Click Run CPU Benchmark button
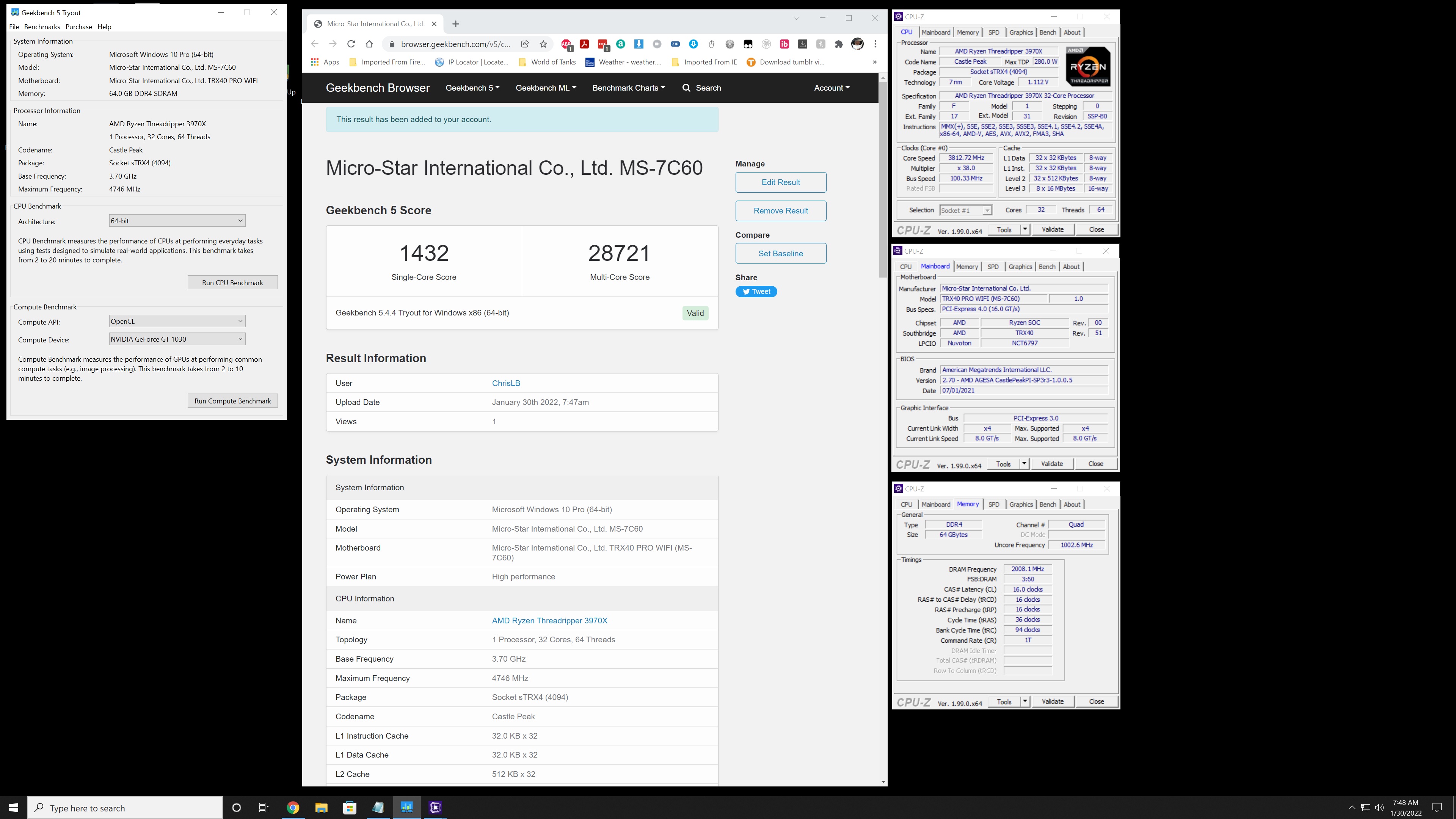The width and height of the screenshot is (1456, 819). tap(232, 282)
